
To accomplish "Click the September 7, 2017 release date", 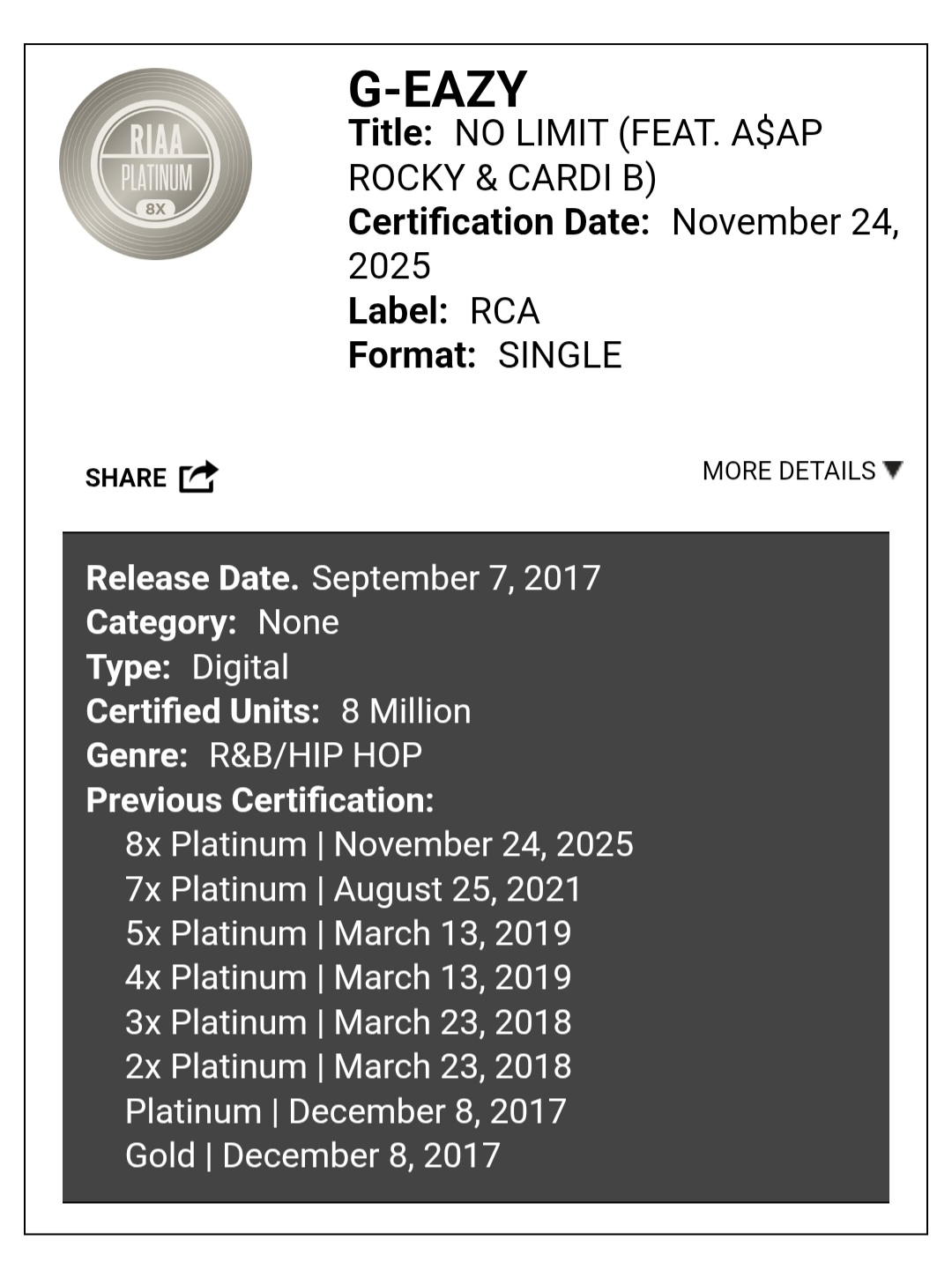I will tap(456, 578).
